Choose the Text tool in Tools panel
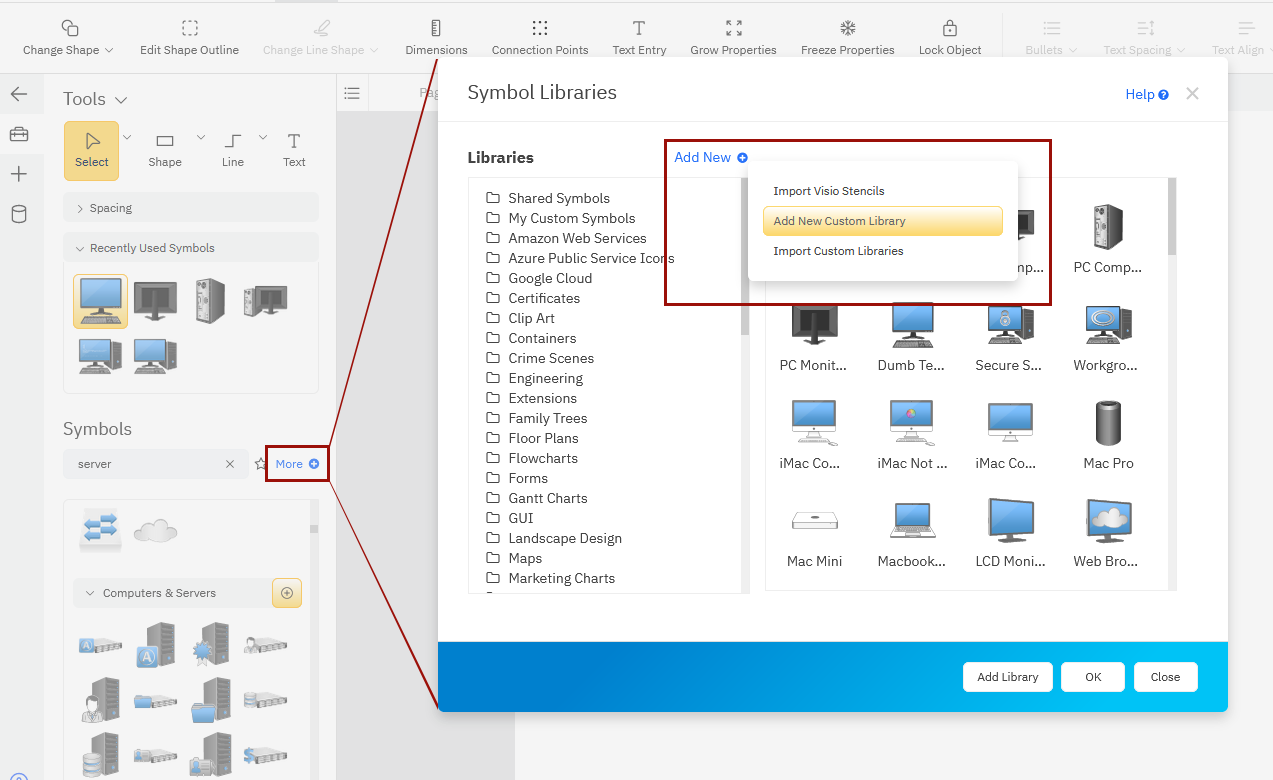This screenshot has width=1273, height=780. click(x=294, y=149)
